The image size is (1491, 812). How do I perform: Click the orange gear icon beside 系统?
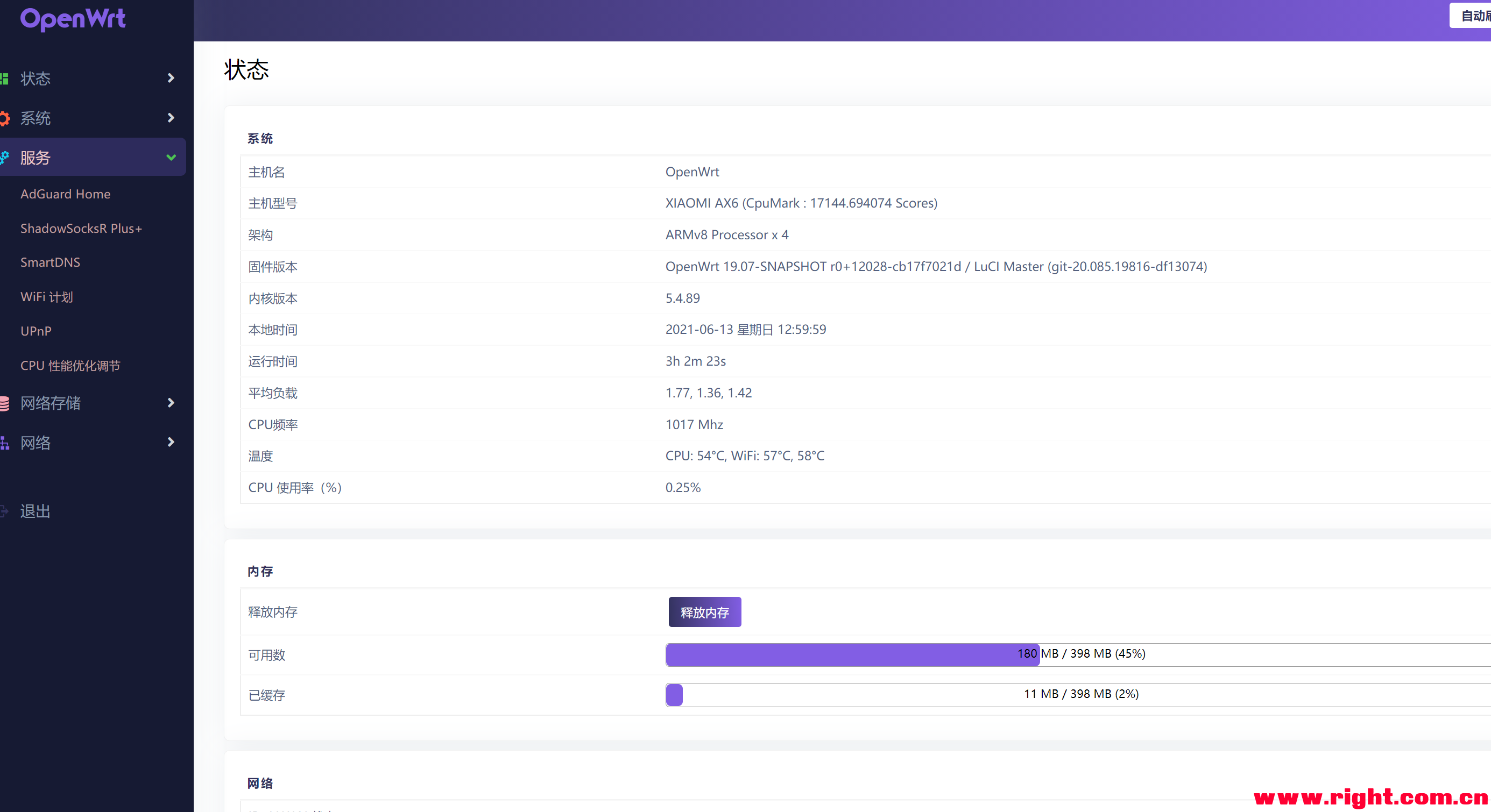[x=5, y=118]
